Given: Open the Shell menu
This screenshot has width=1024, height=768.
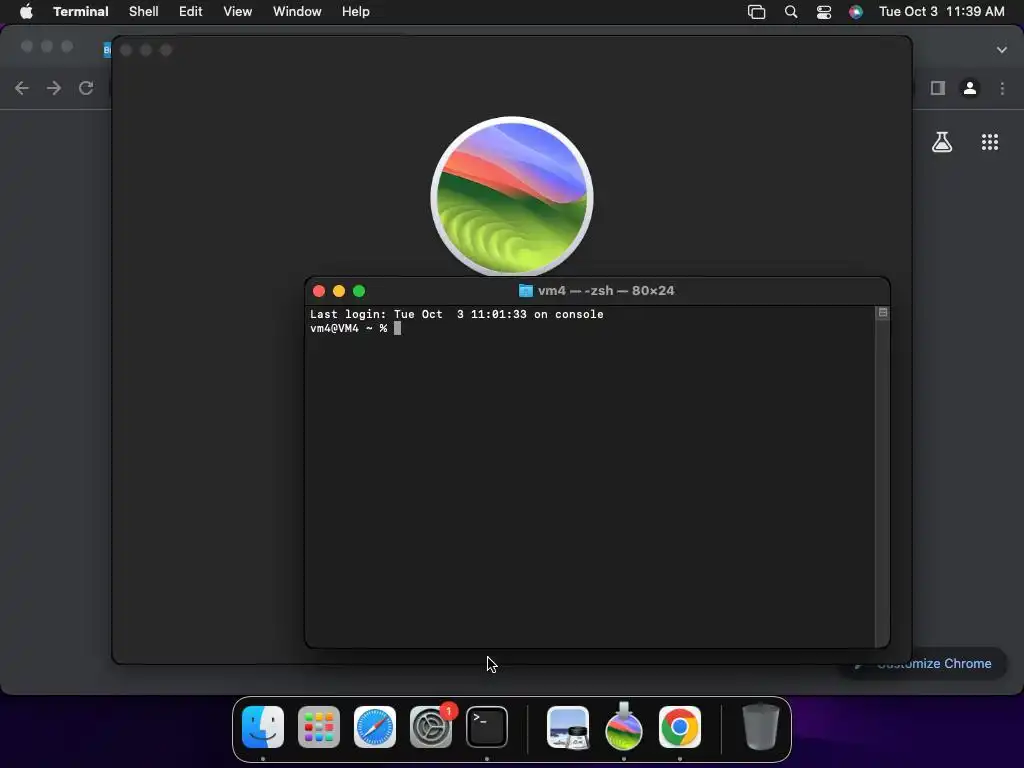Looking at the screenshot, I should 144,12.
